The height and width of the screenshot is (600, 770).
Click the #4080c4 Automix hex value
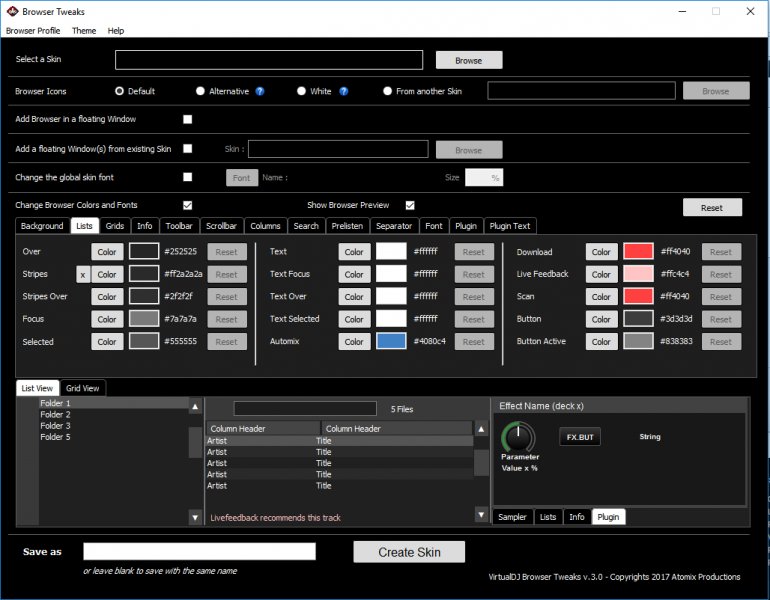tap(430, 341)
